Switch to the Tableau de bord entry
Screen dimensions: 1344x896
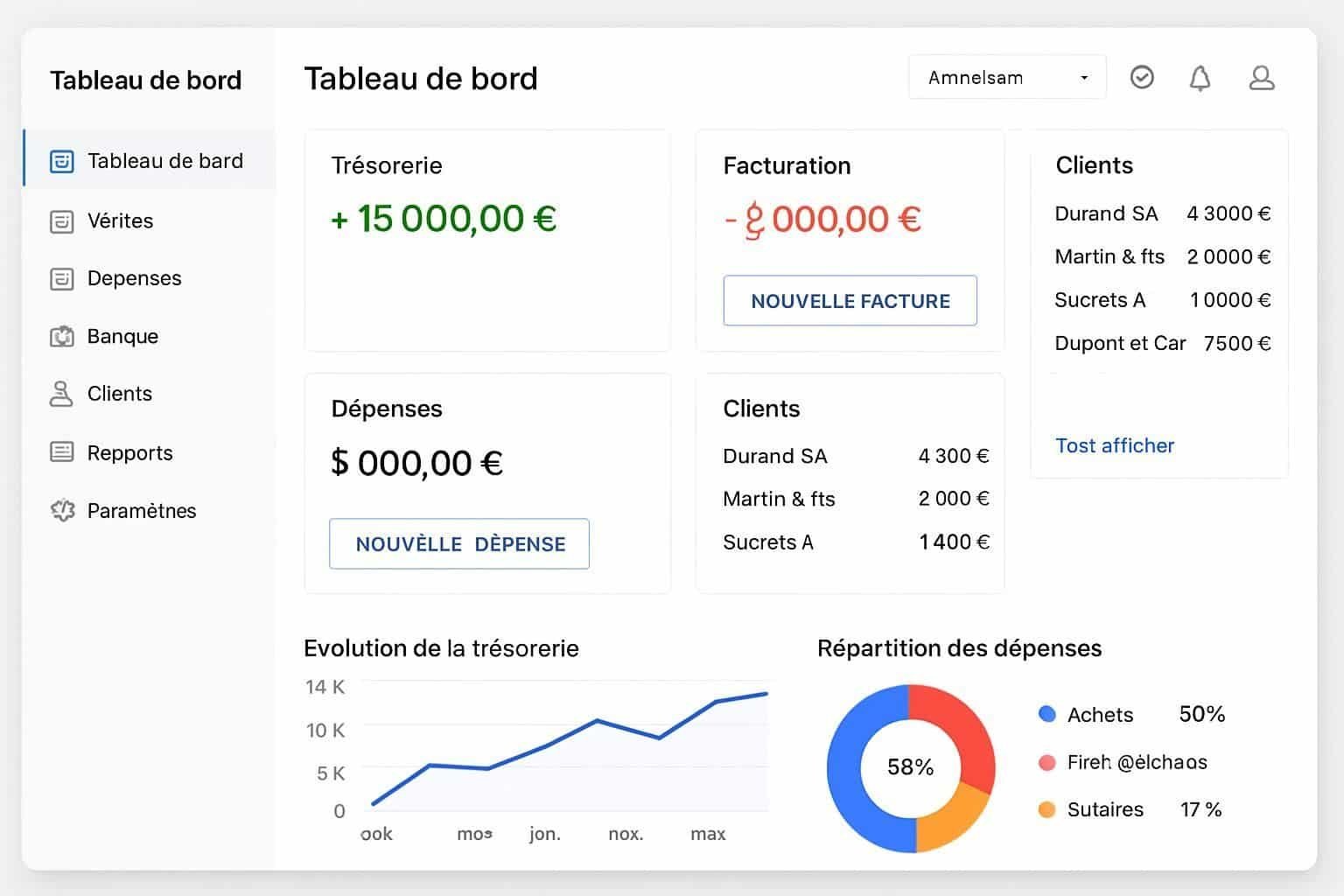tap(164, 160)
